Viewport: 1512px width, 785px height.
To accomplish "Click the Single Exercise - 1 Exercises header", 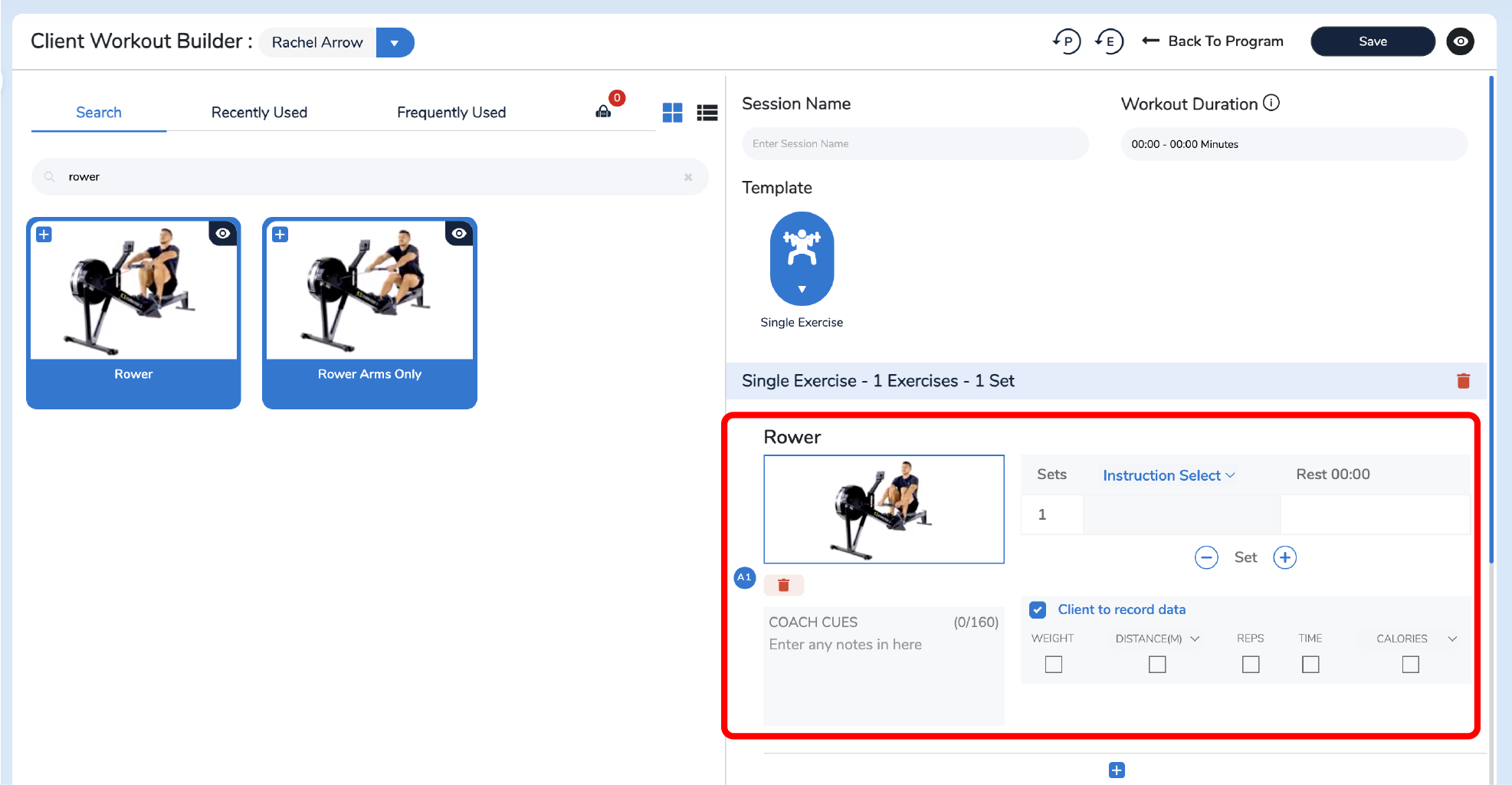I will click(877, 381).
